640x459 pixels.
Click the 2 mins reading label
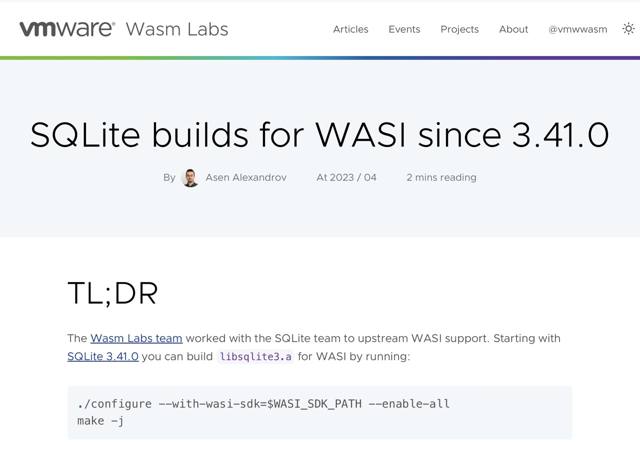point(441,178)
